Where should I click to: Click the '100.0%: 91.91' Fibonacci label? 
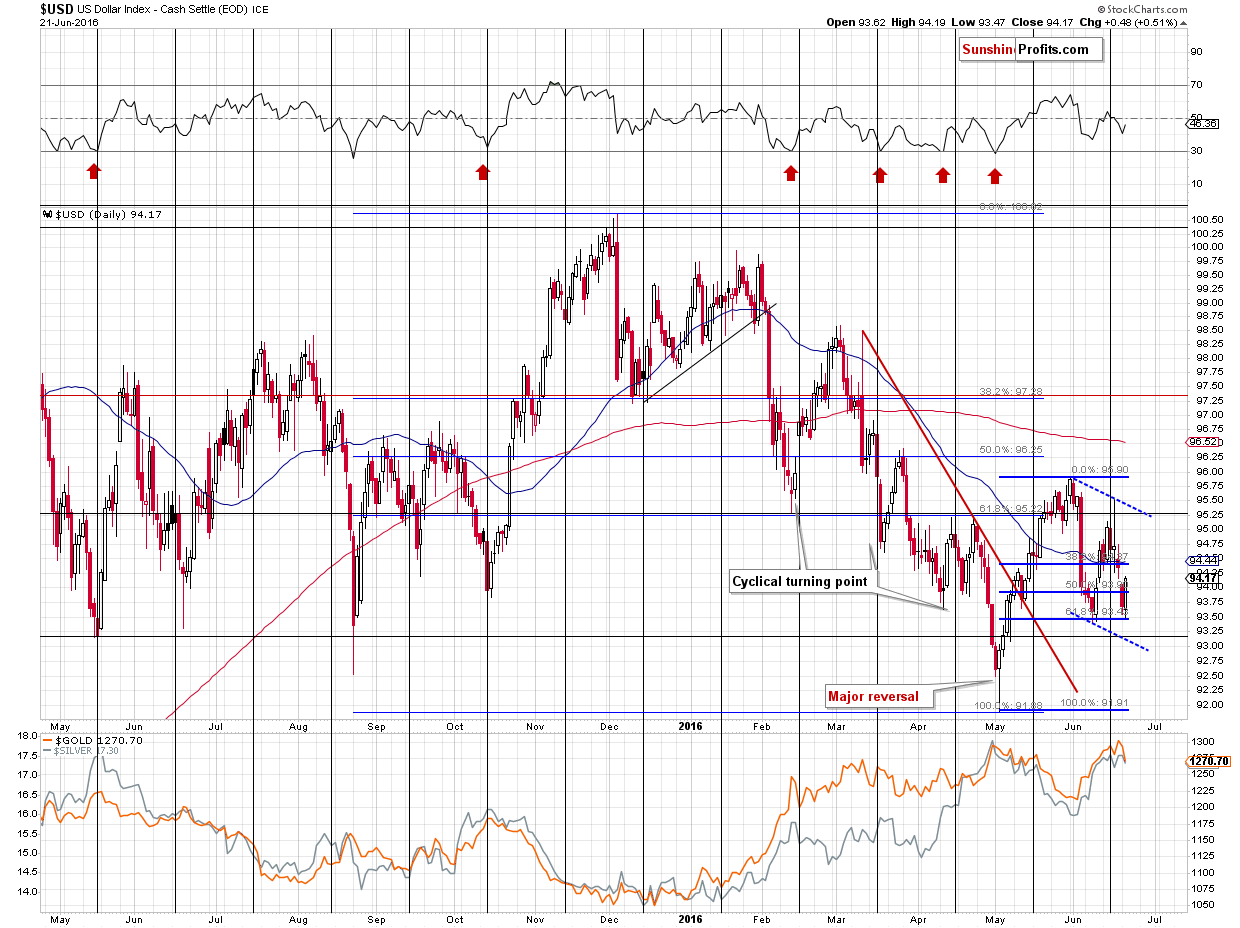pos(1094,703)
